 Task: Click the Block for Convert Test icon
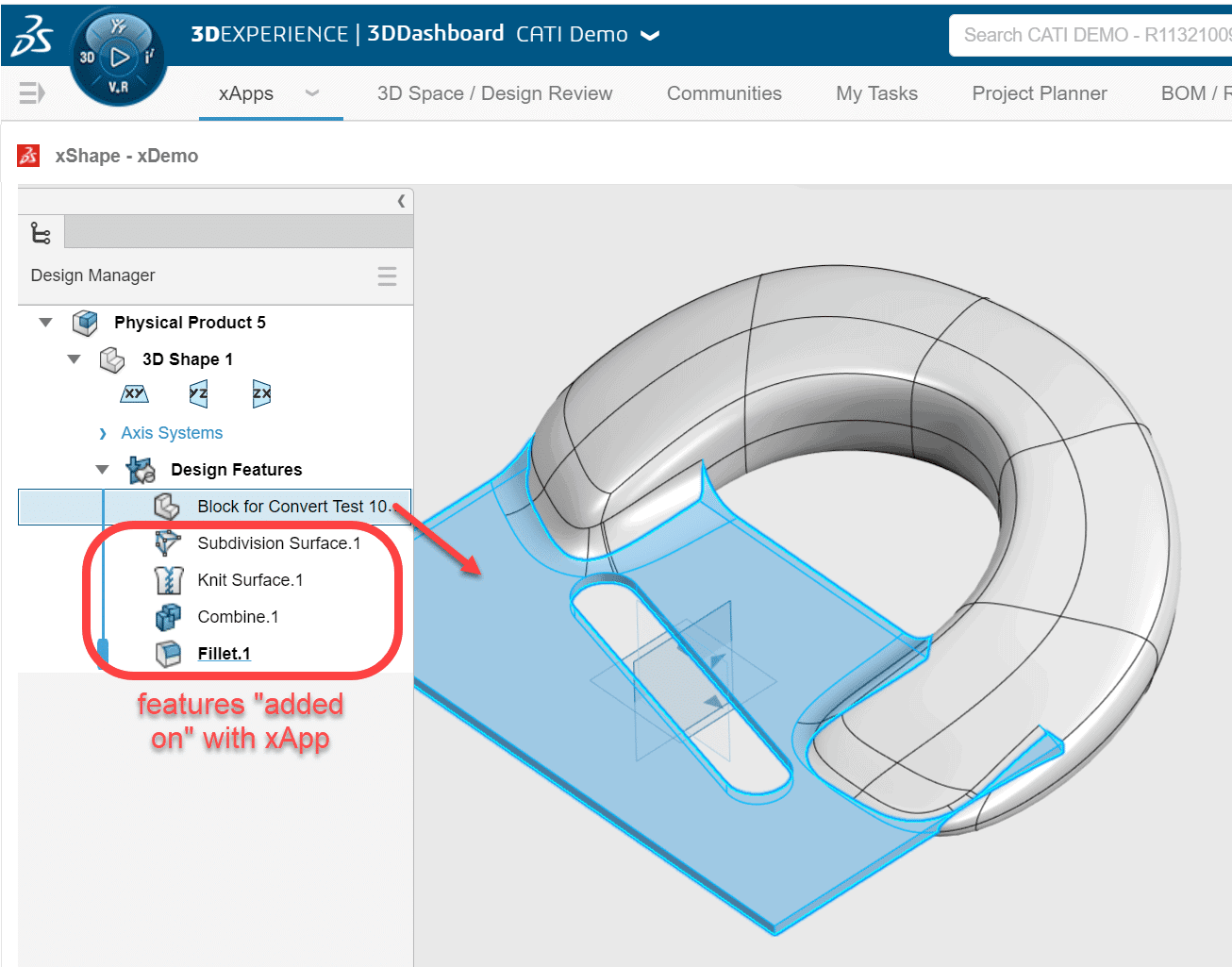(x=167, y=507)
